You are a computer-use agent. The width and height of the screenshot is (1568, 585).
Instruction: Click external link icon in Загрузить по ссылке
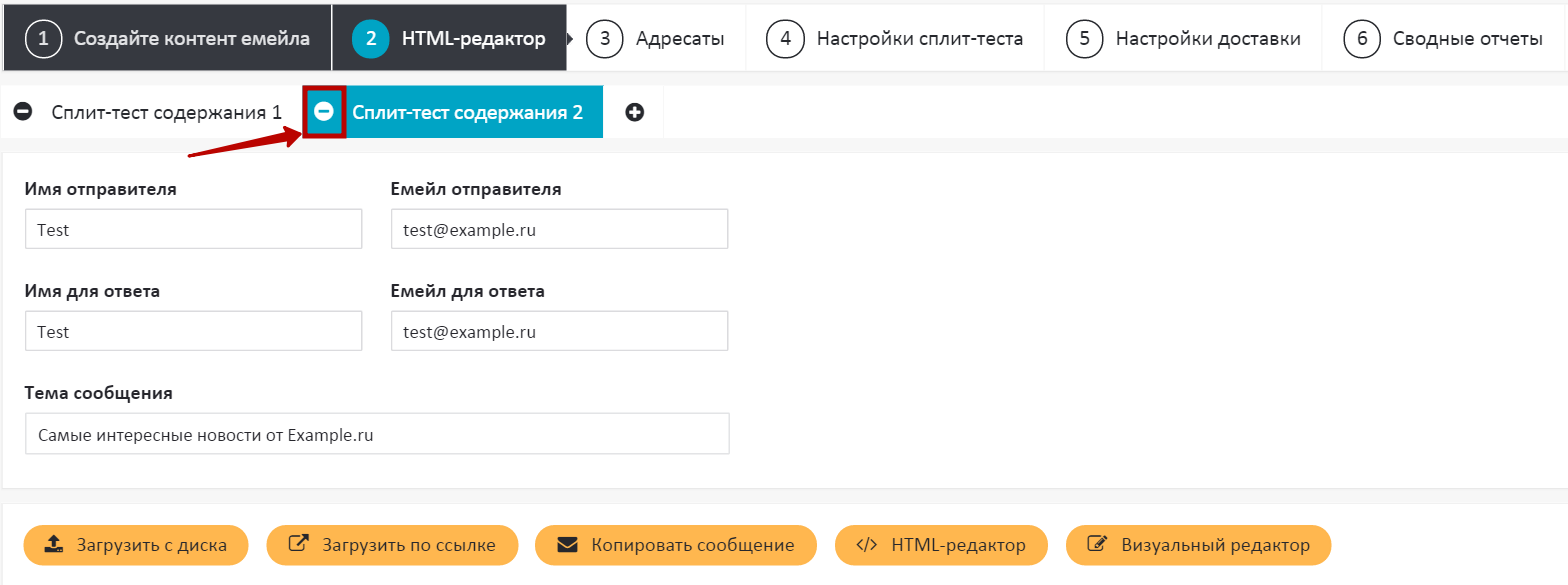pos(298,545)
